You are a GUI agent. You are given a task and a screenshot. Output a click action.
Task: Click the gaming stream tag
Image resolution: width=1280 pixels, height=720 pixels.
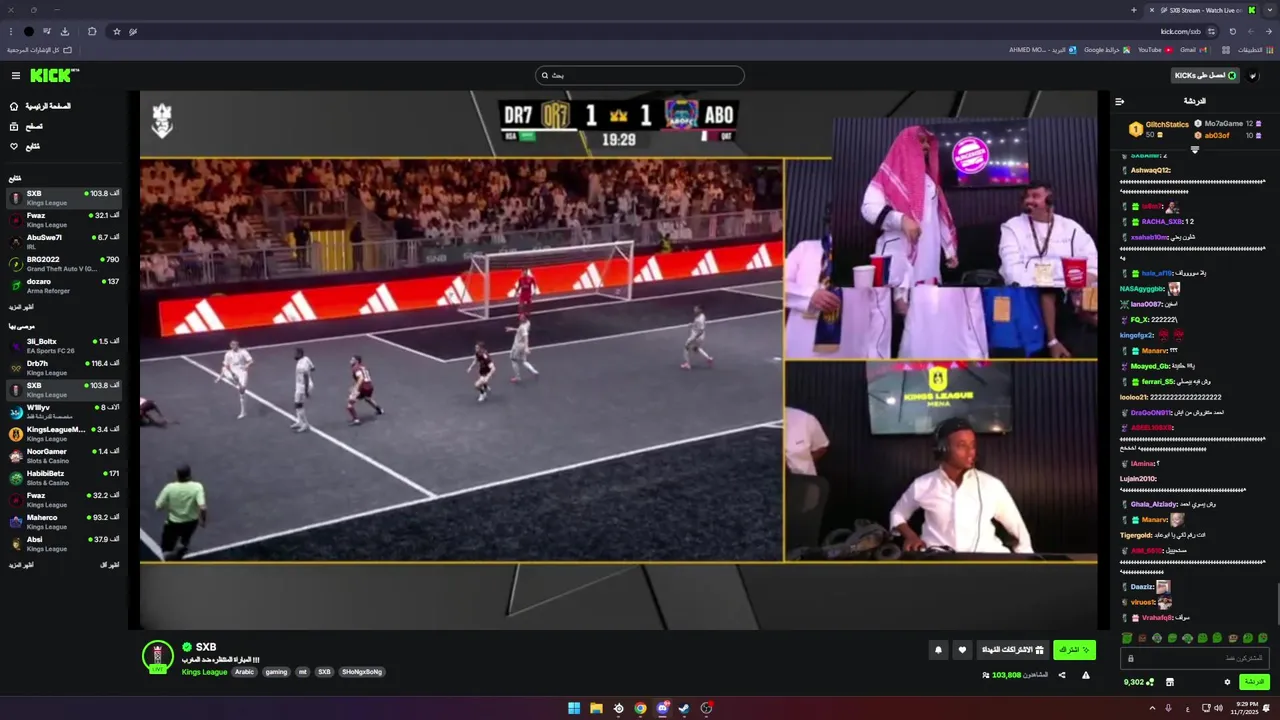(x=276, y=672)
